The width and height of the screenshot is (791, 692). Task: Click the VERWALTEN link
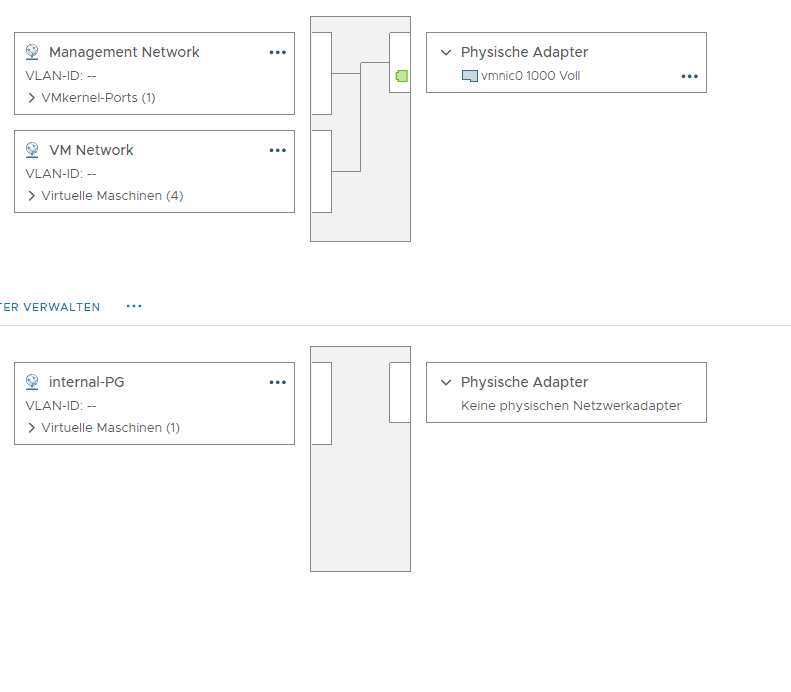pos(52,307)
